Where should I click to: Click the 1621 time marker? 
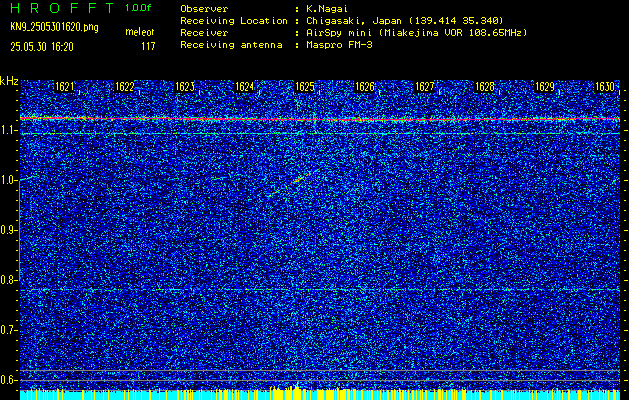pyautogui.click(x=65, y=87)
